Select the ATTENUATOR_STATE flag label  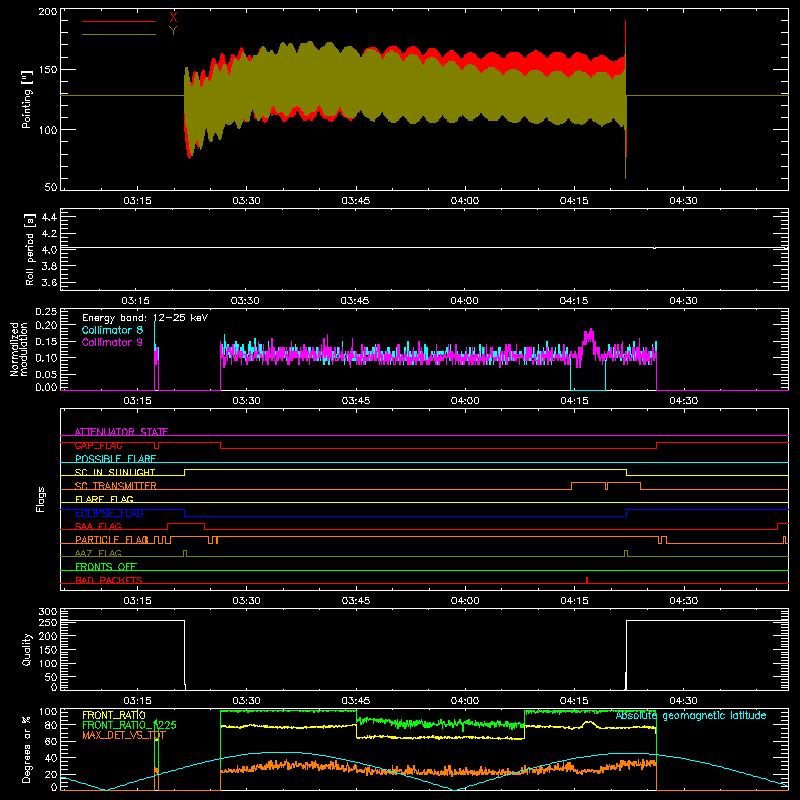pyautogui.click(x=121, y=432)
